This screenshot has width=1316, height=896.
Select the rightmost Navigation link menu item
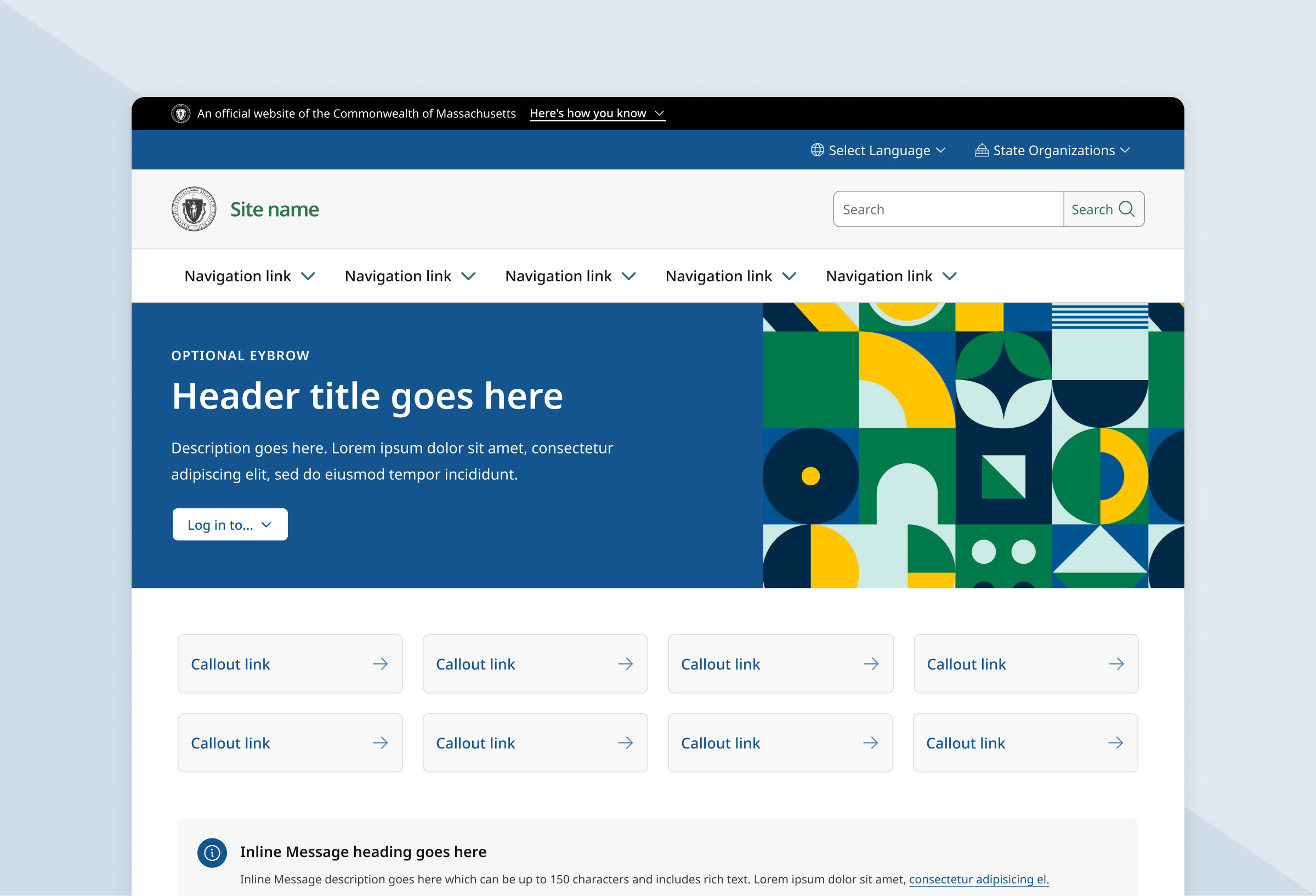(879, 276)
